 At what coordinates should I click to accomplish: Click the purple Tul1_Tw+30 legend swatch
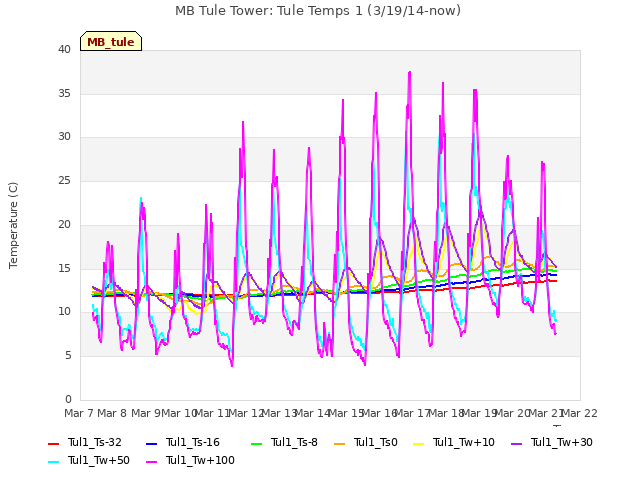pyautogui.click(x=516, y=443)
